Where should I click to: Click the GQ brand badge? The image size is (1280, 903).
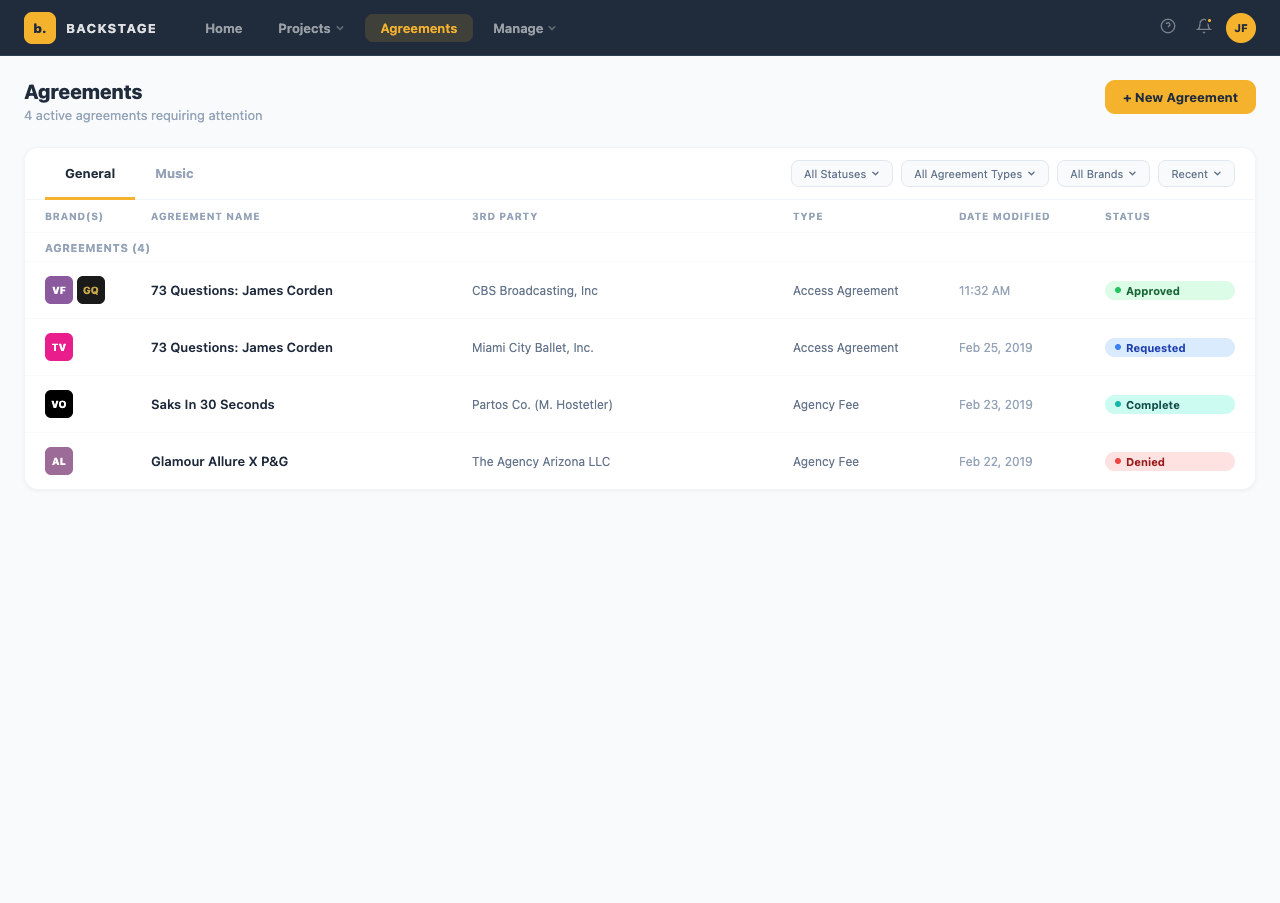coord(91,290)
